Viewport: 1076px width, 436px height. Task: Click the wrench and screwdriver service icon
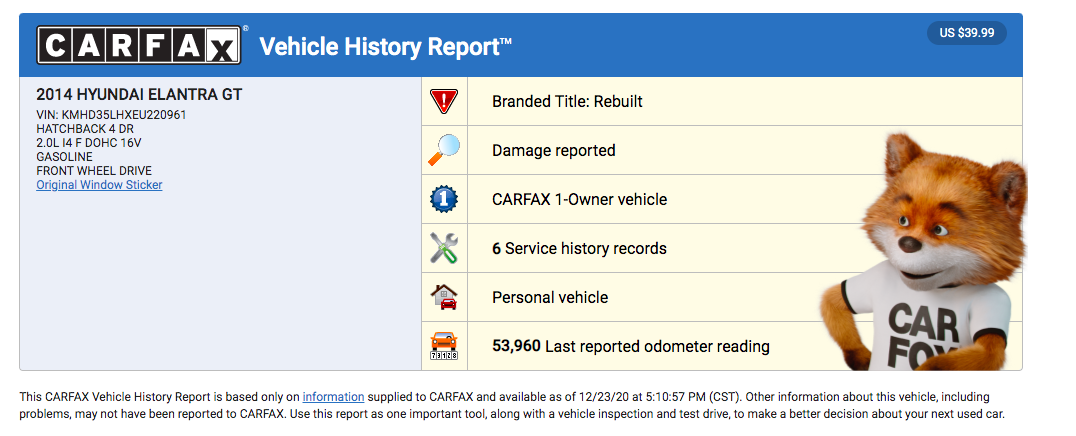pos(444,248)
